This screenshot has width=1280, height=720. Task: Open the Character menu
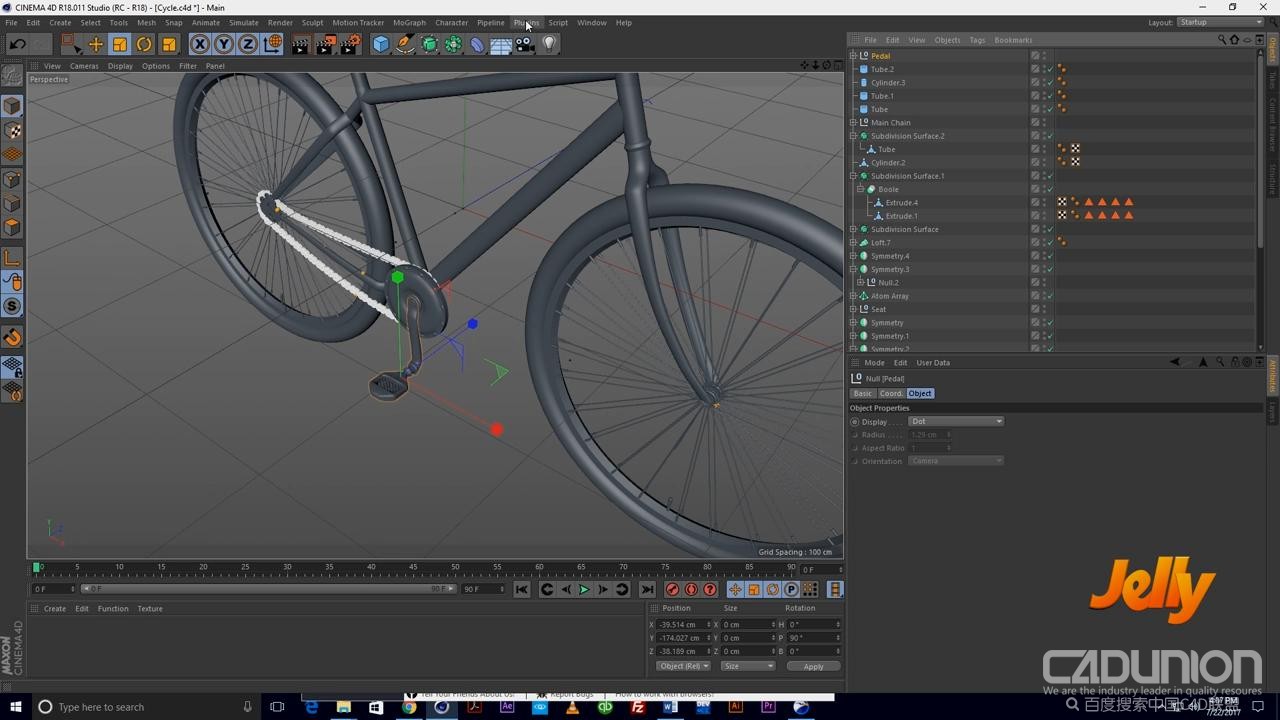point(451,22)
